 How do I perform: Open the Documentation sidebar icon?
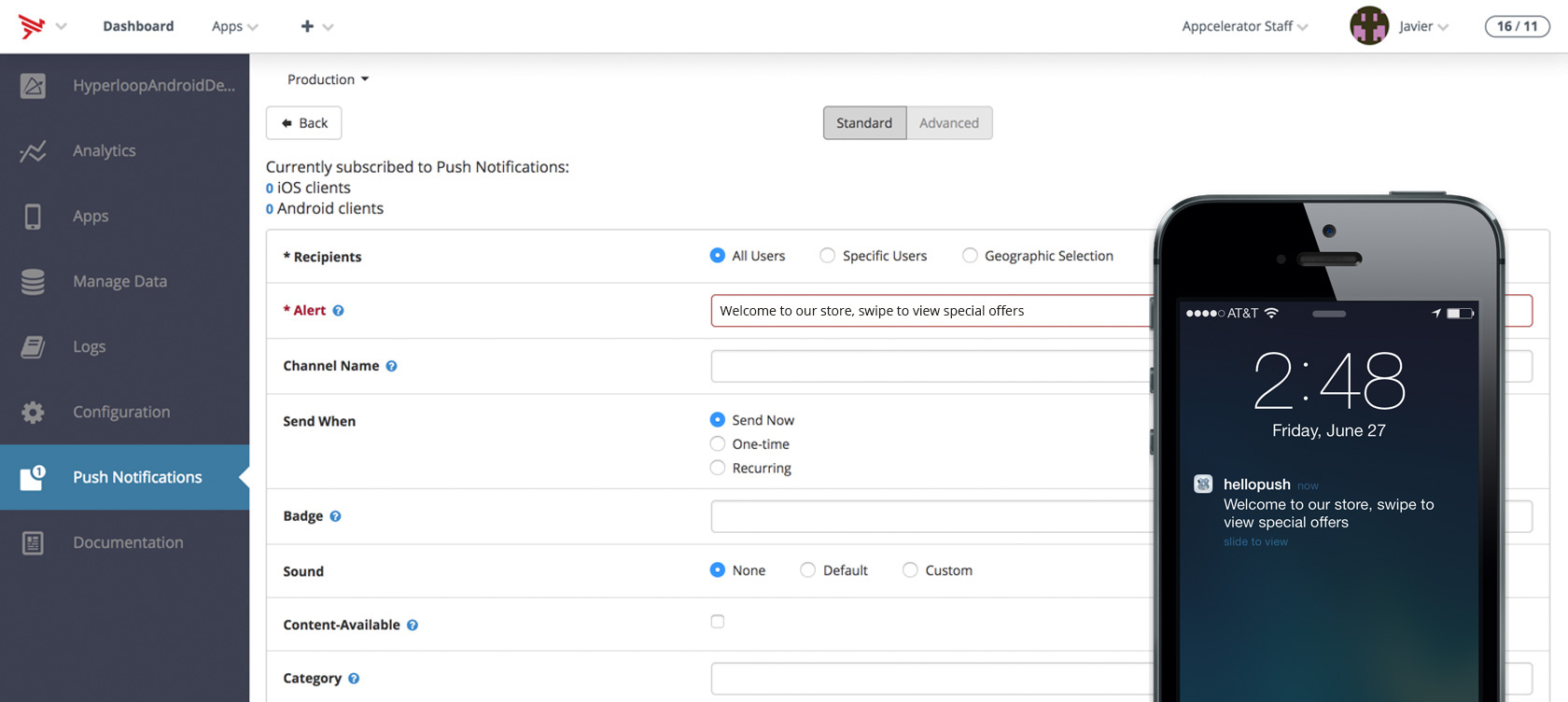(33, 543)
